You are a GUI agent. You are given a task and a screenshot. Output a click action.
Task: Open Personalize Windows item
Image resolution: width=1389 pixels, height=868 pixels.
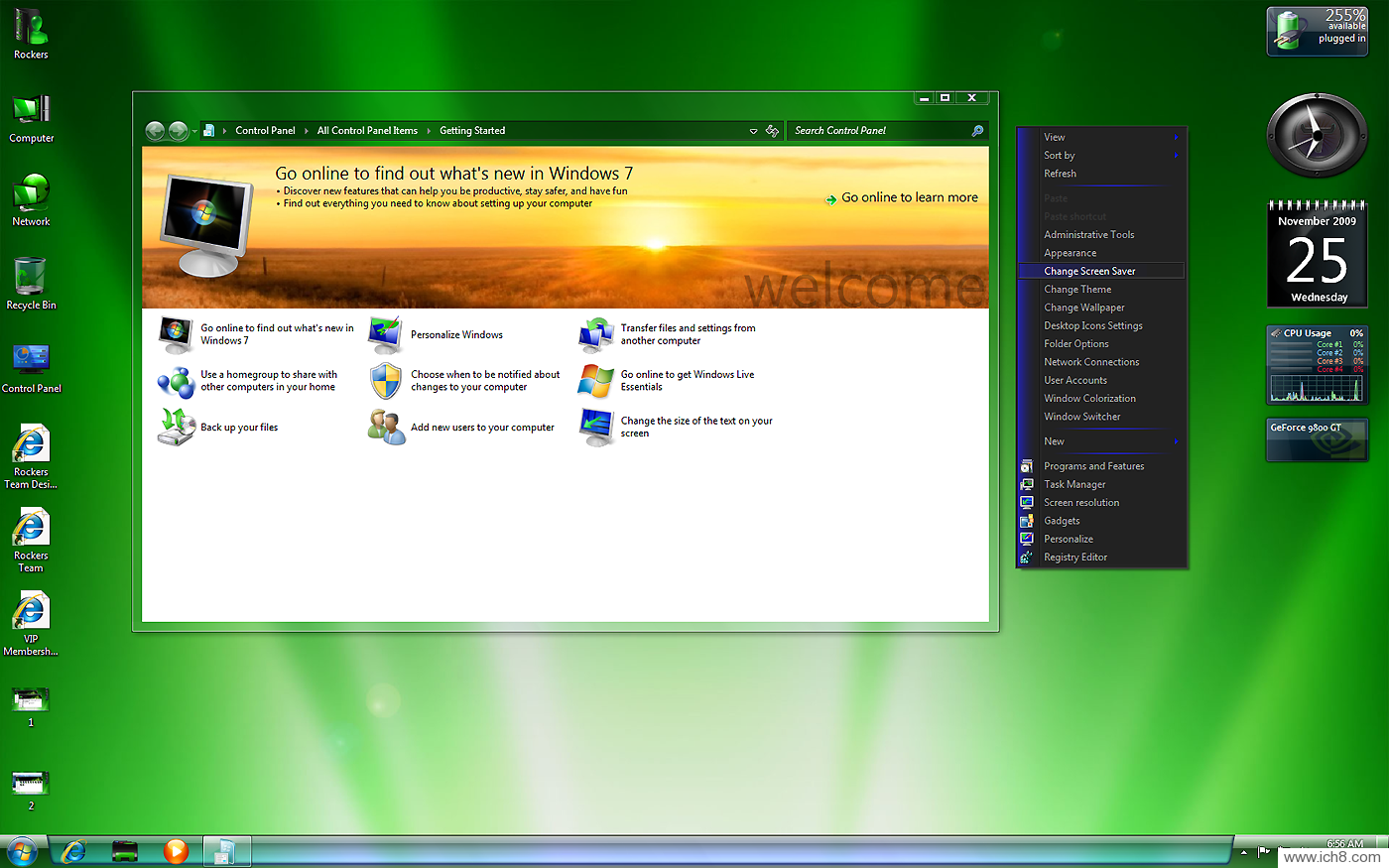pos(437,335)
